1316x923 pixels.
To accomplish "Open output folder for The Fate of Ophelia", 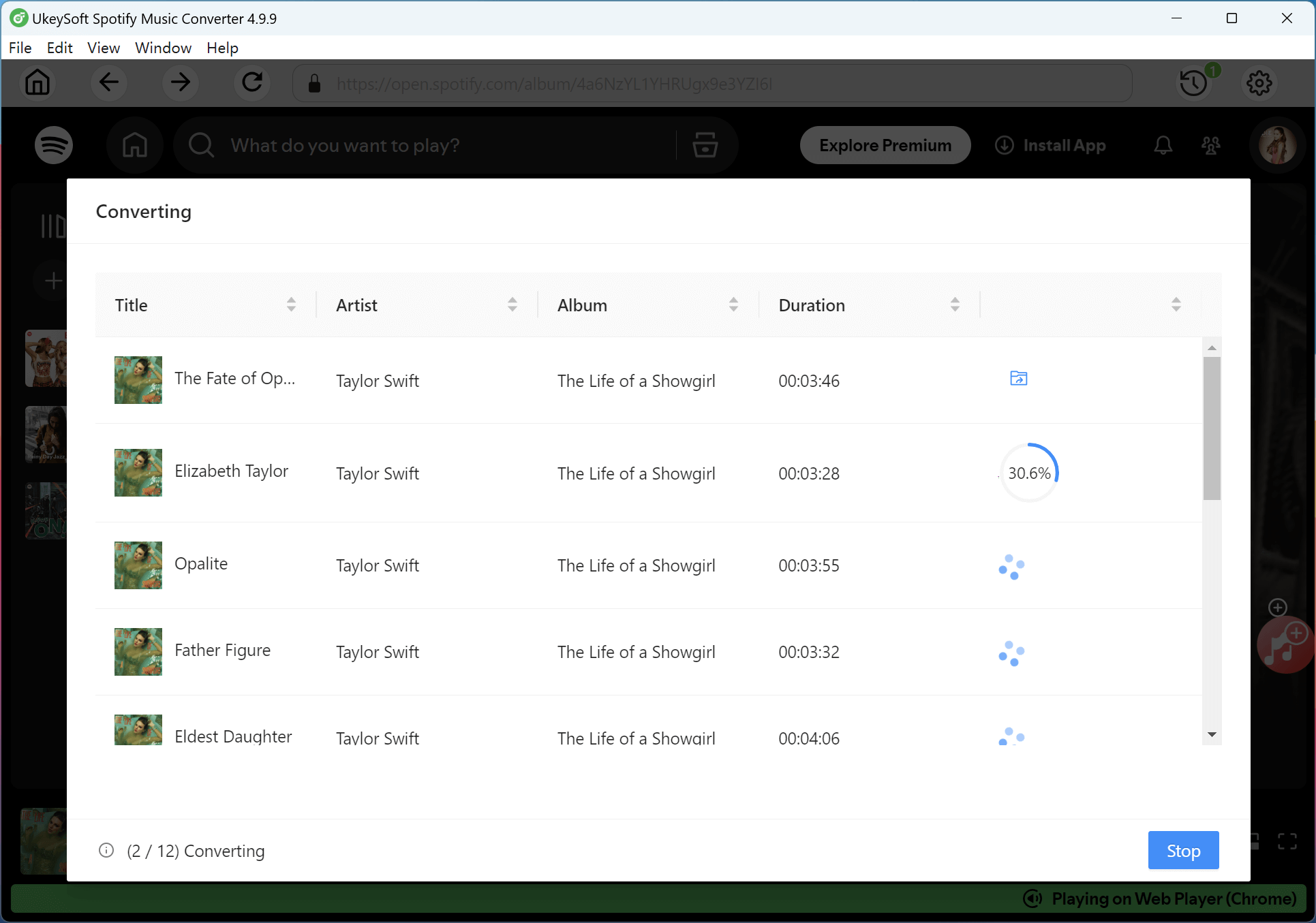I will (1018, 379).
